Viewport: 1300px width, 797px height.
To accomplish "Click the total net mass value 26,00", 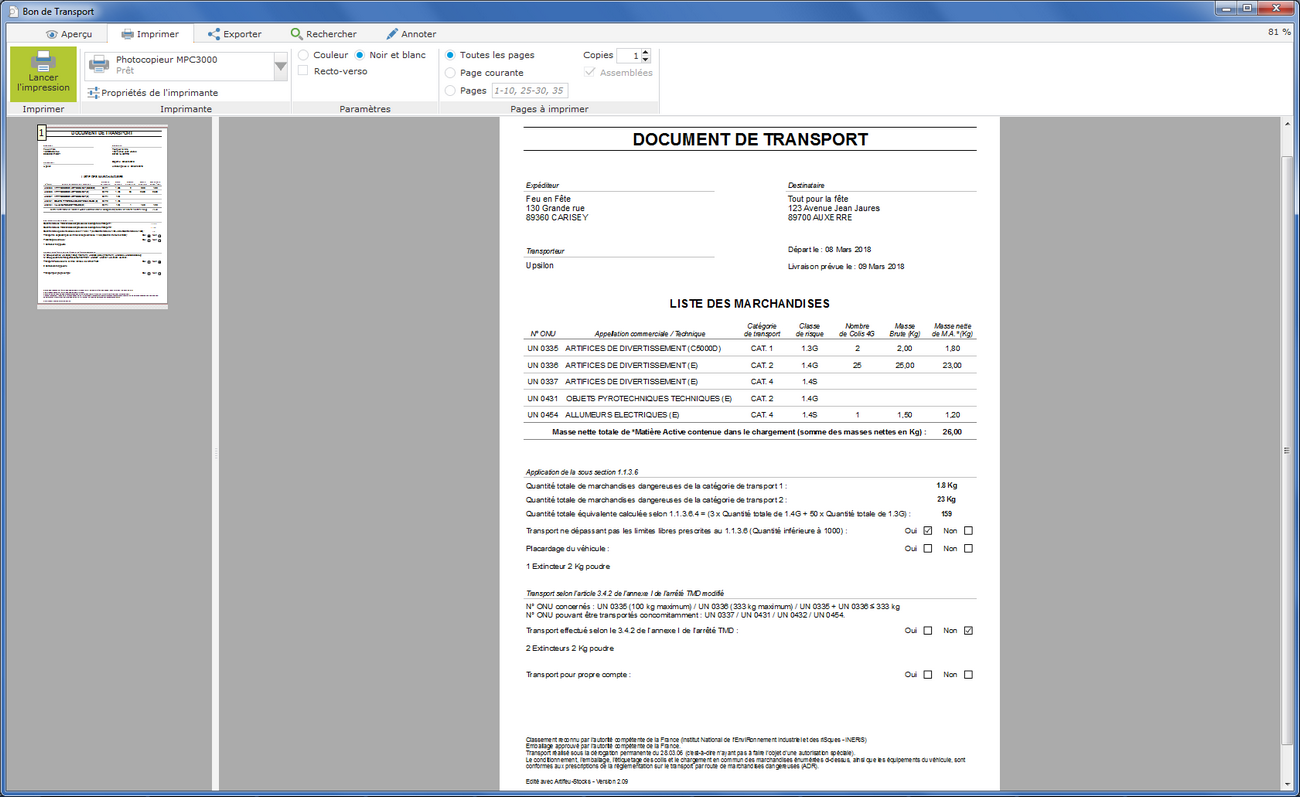I will point(952,432).
